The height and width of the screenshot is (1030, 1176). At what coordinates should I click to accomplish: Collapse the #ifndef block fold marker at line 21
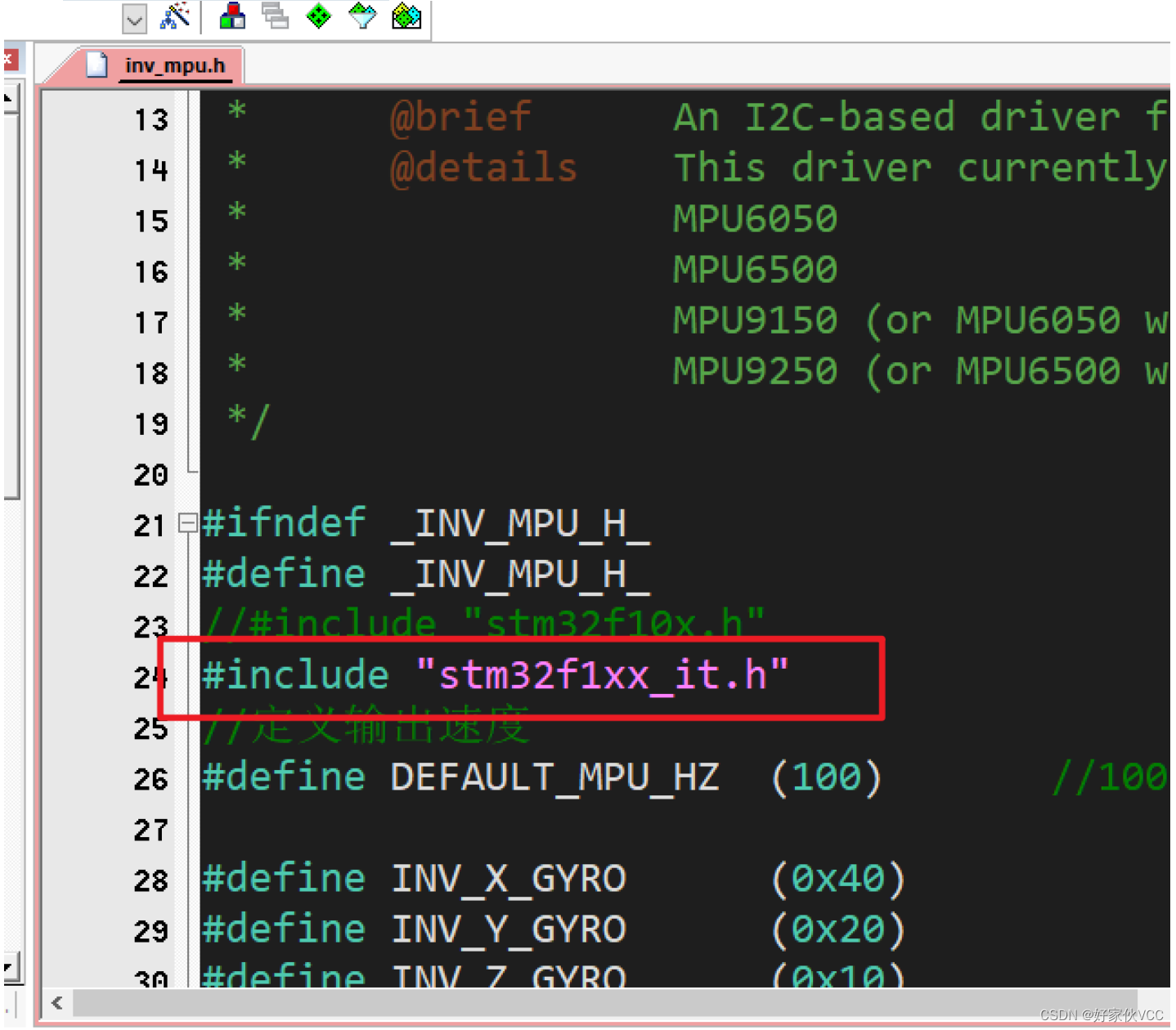pos(187,523)
